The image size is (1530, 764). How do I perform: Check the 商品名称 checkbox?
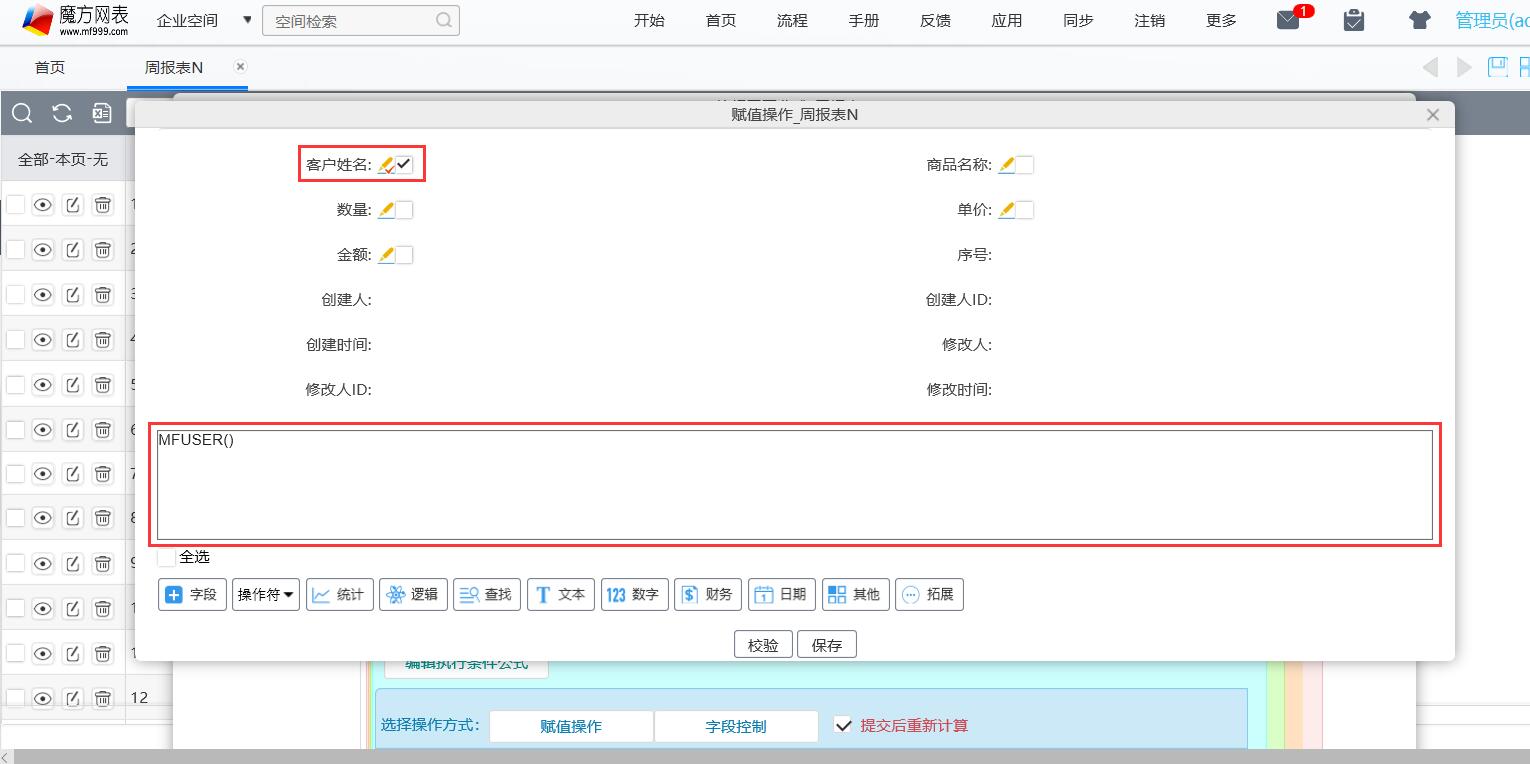point(1024,165)
